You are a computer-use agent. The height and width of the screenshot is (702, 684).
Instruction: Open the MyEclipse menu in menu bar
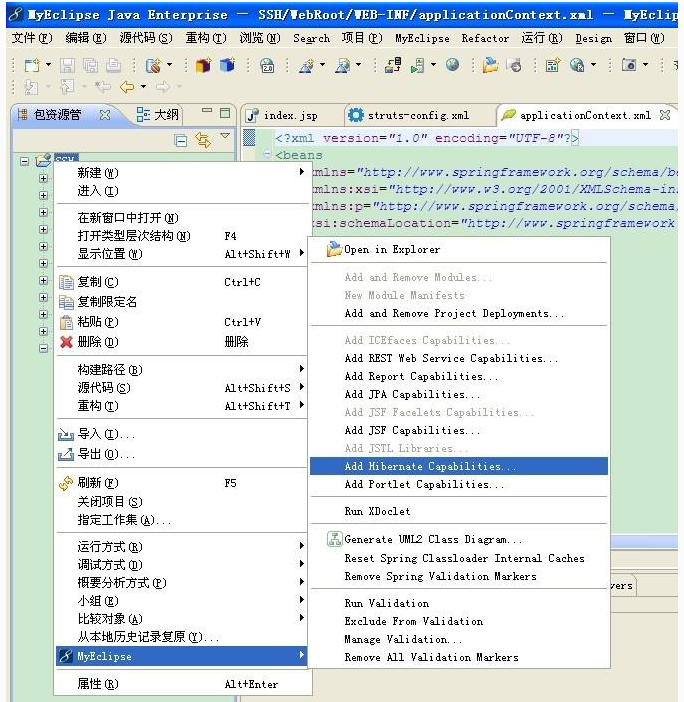tap(422, 39)
